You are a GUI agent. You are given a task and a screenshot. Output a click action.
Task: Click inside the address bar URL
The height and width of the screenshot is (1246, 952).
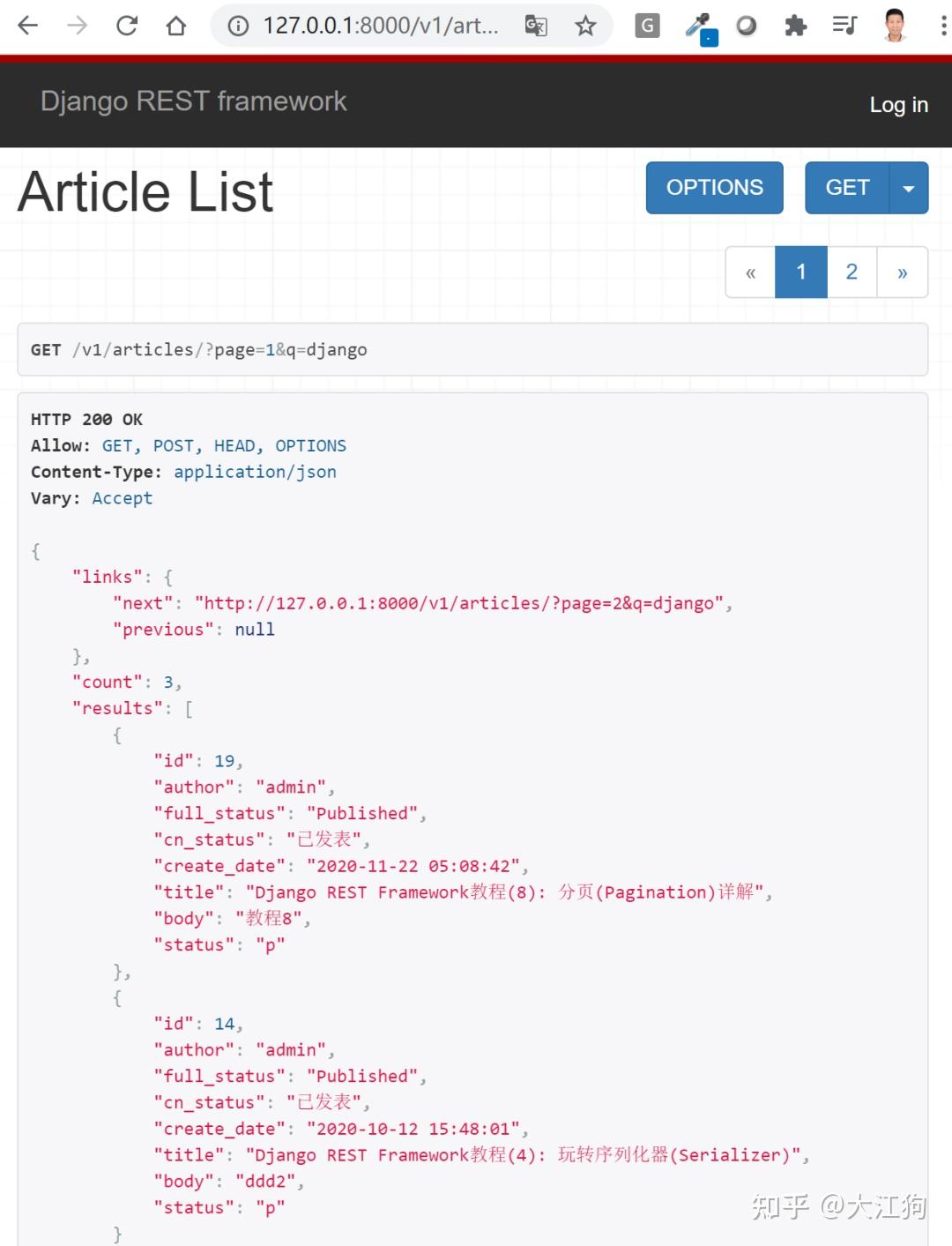coord(379,26)
